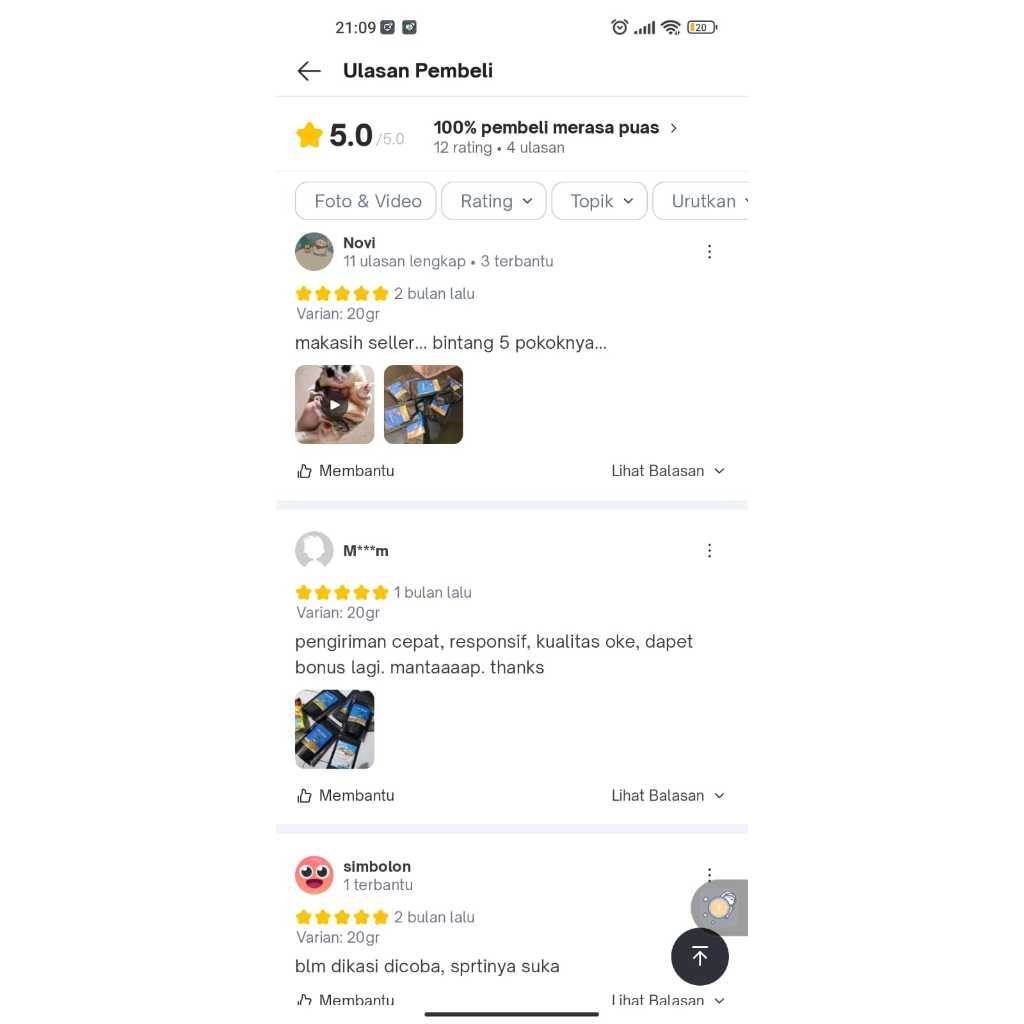Expand Lihat Balasan under M***m's review
This screenshot has width=1024, height=1024.
coord(668,795)
